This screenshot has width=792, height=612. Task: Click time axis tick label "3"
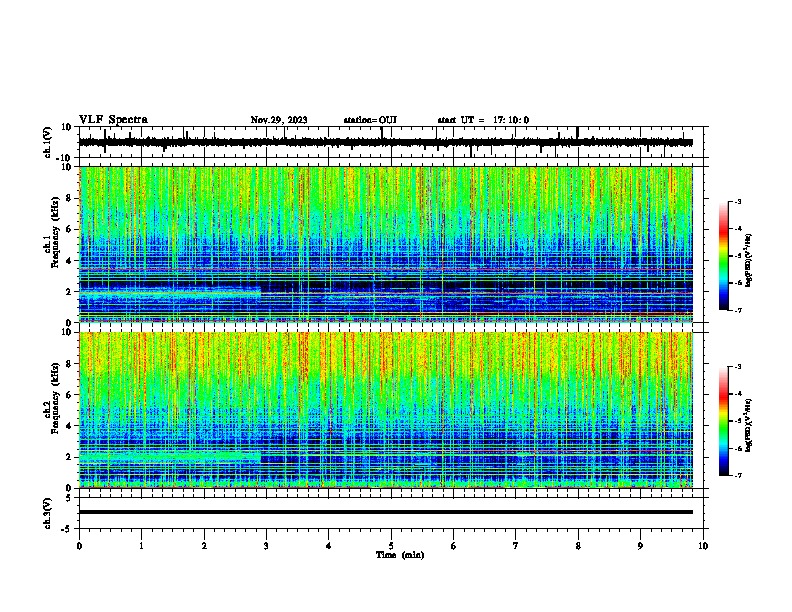266,546
